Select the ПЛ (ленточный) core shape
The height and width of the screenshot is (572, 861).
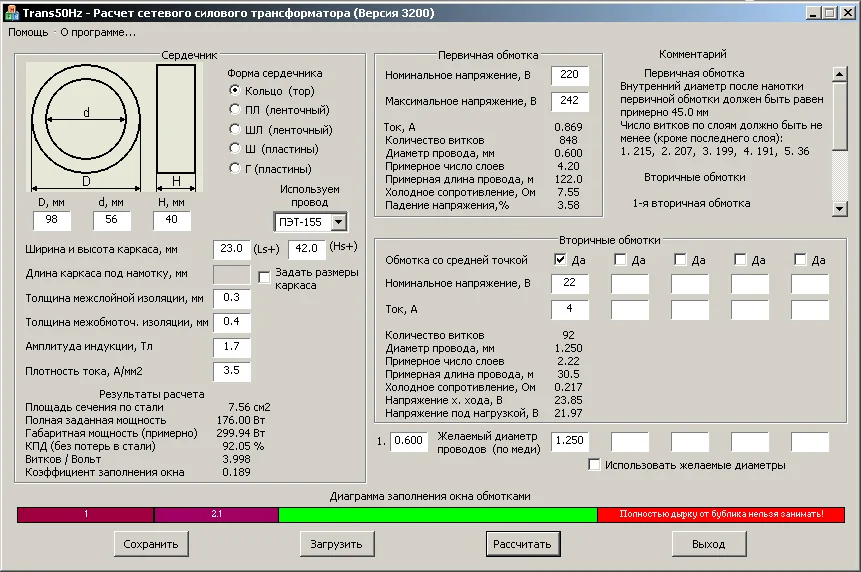(x=235, y=110)
